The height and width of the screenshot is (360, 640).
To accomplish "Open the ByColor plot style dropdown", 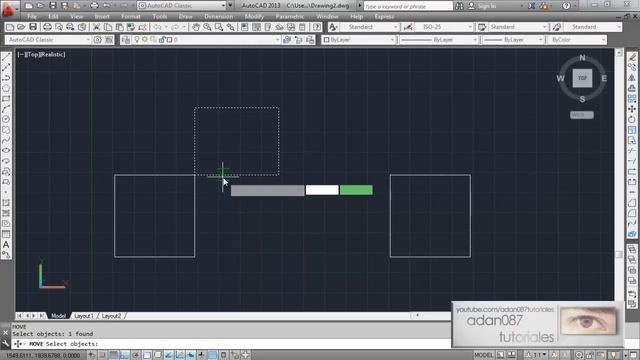I will (577, 40).
